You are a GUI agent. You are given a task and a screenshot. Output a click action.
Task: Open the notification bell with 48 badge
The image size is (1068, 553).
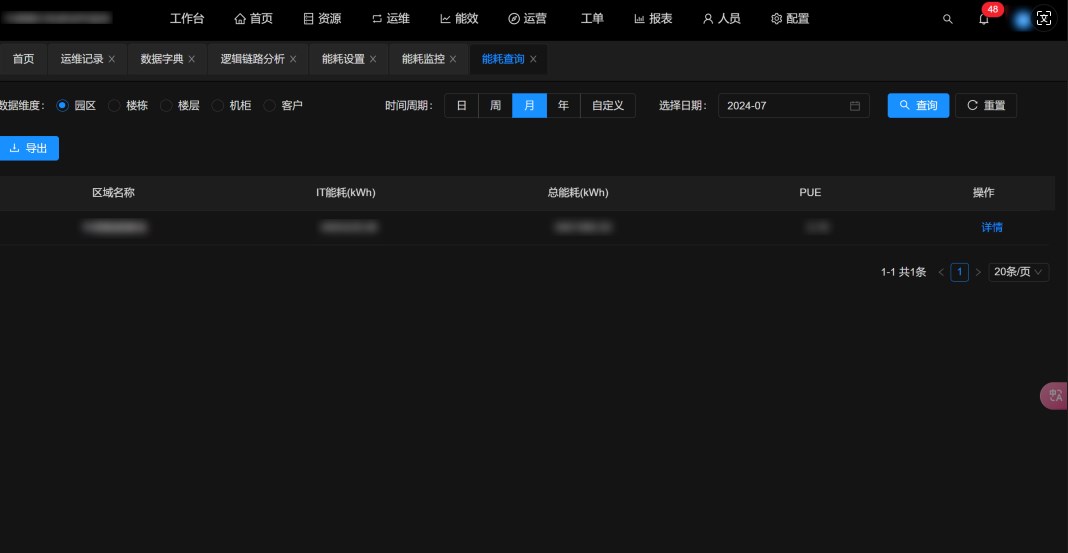pyautogui.click(x=984, y=19)
